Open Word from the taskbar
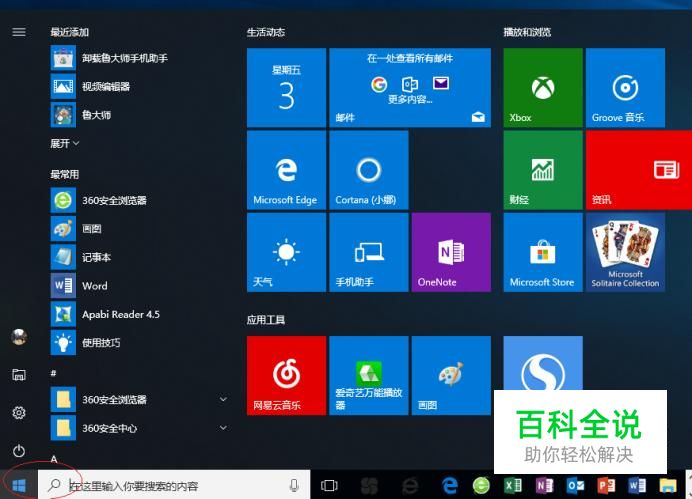Image resolution: width=692 pixels, height=499 pixels. pos(637,486)
